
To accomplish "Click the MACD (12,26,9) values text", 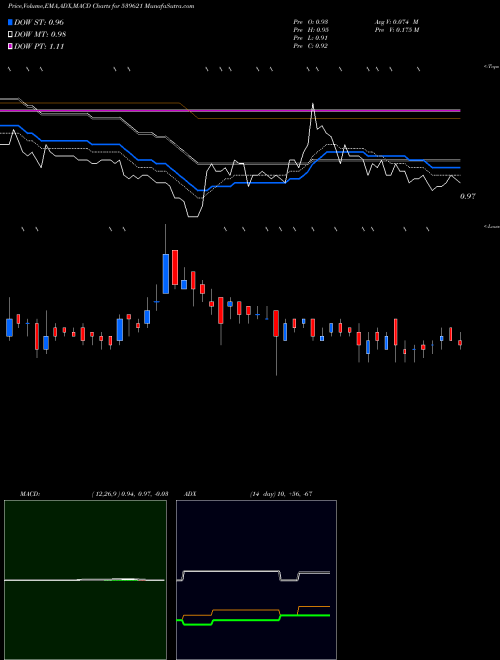I will pos(129,494).
